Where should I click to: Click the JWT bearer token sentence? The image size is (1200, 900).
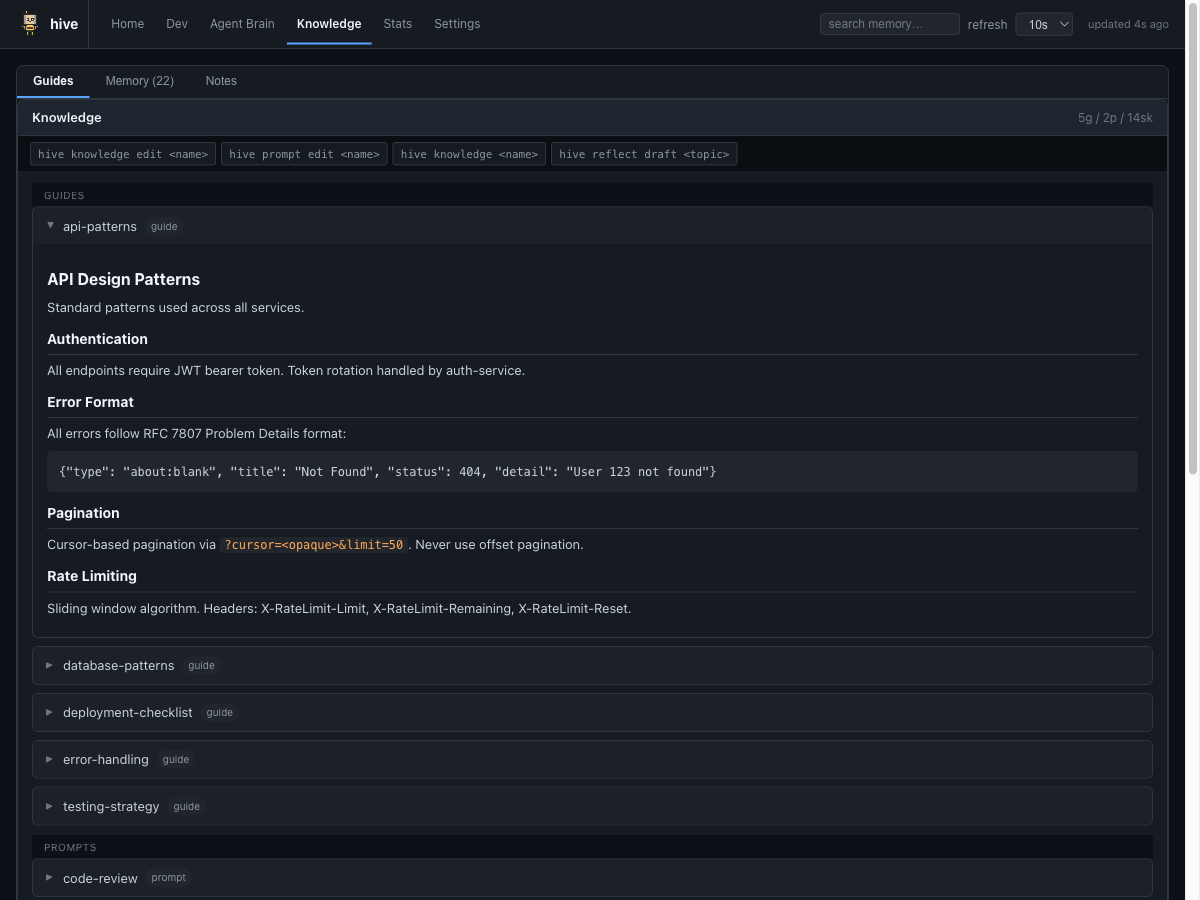tap(286, 370)
